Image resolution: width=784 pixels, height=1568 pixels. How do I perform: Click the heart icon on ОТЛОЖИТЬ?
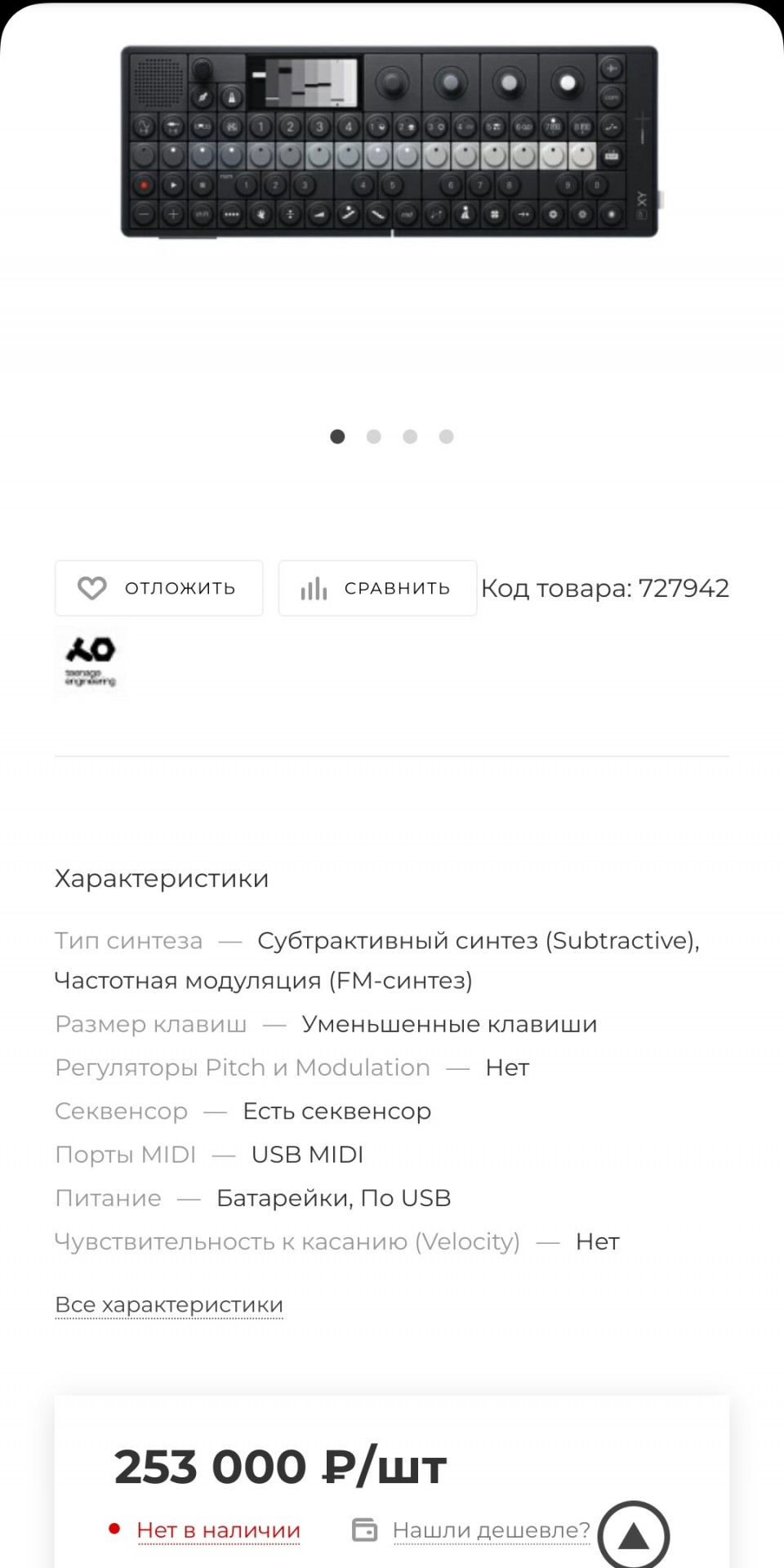click(92, 588)
